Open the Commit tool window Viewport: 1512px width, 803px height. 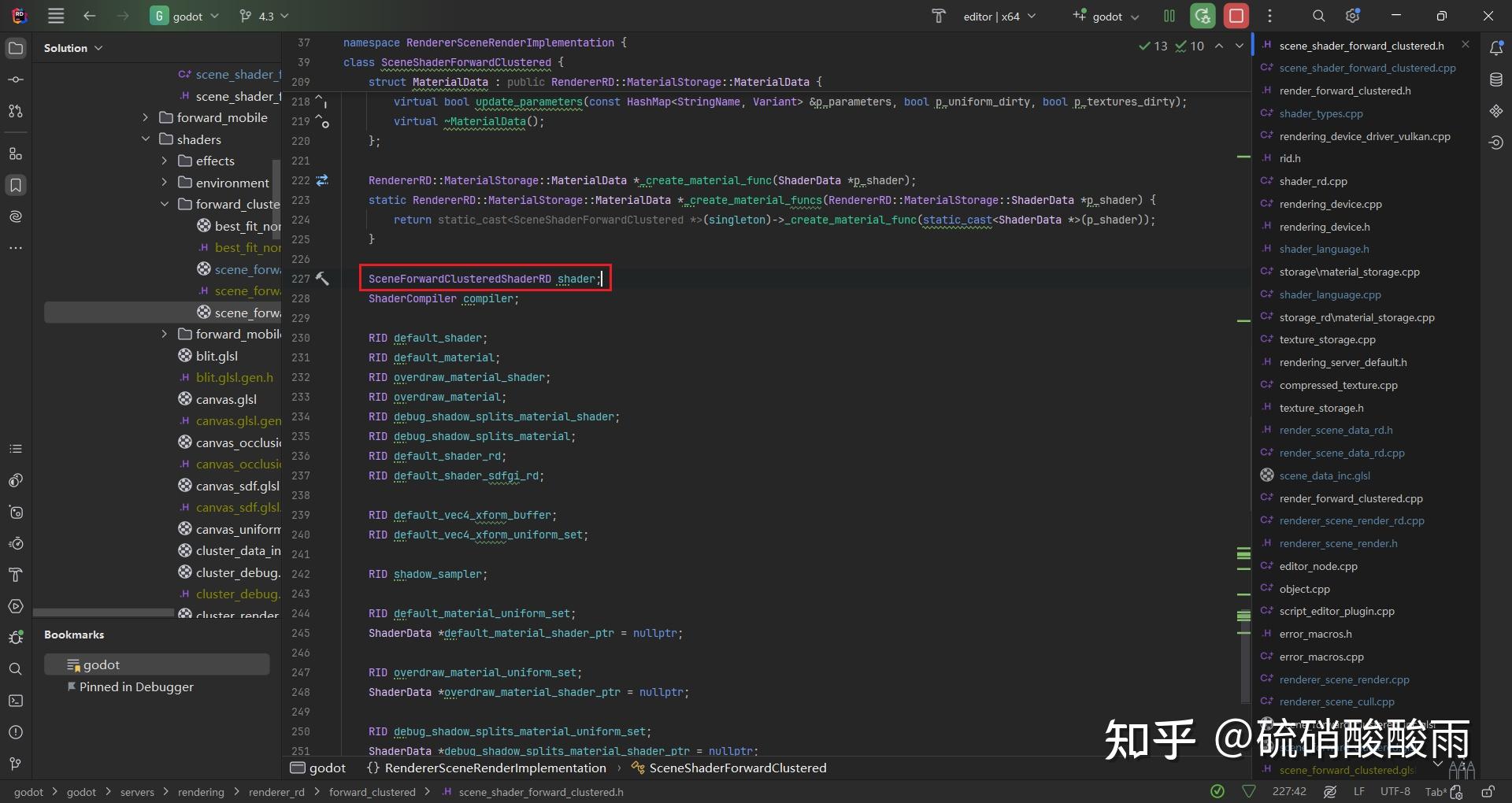(x=15, y=80)
